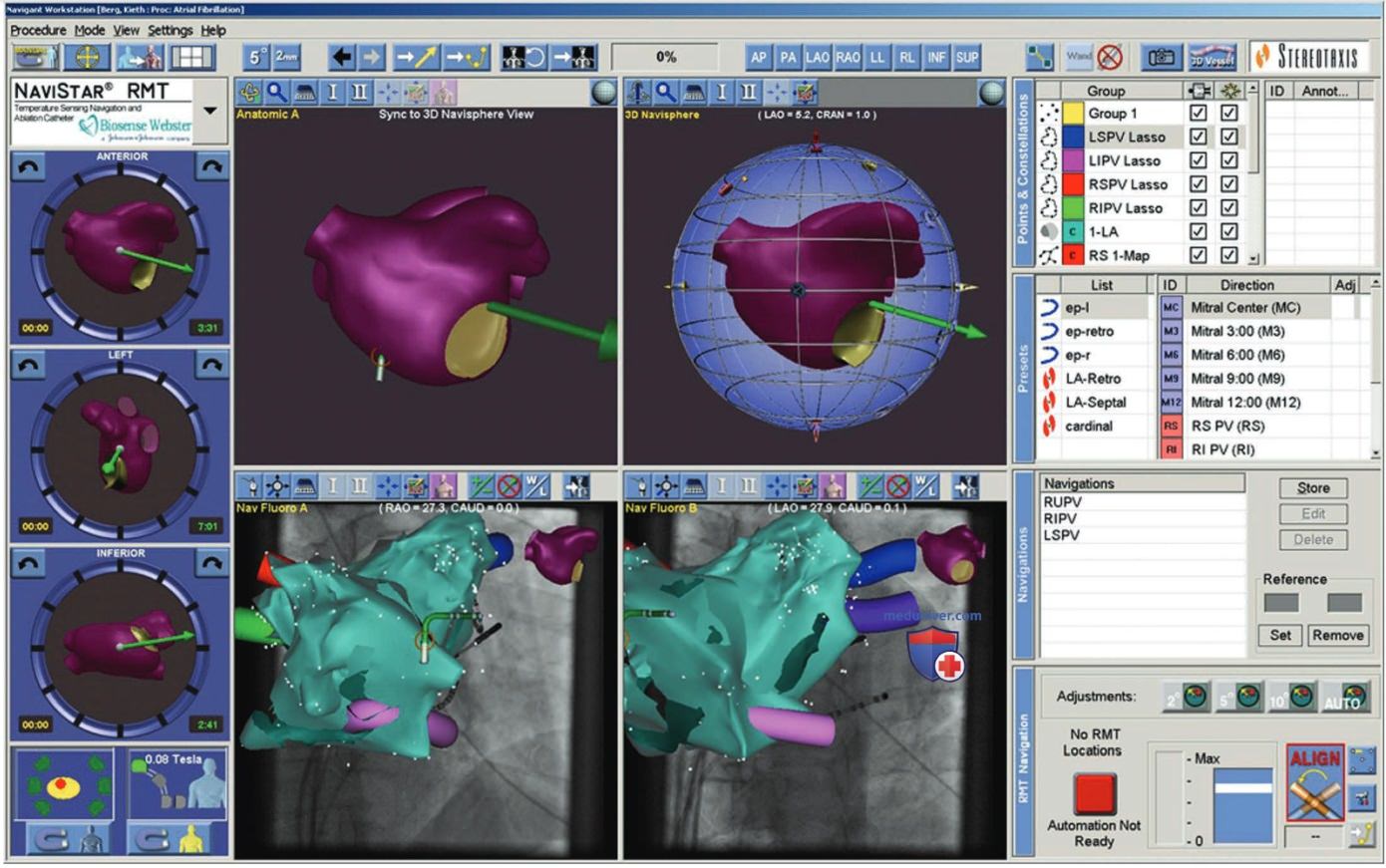Select the LAO view button
1386x868 pixels.
(818, 58)
